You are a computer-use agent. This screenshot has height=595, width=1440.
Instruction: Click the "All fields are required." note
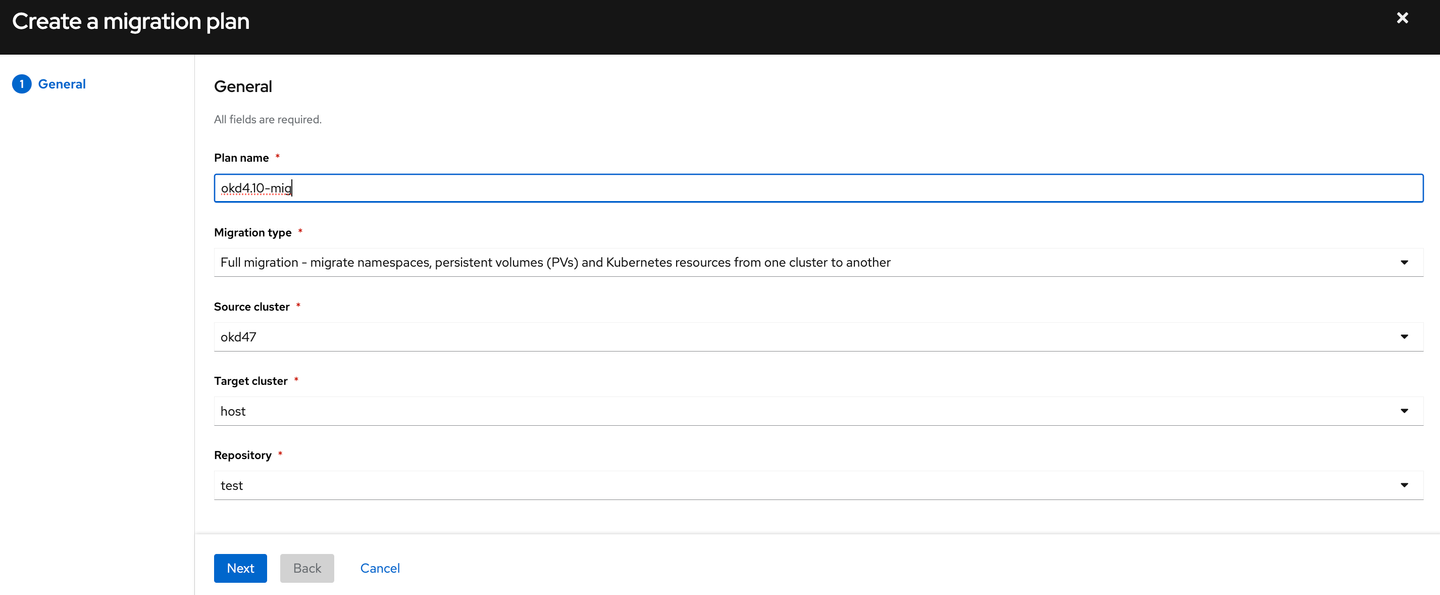tap(268, 119)
